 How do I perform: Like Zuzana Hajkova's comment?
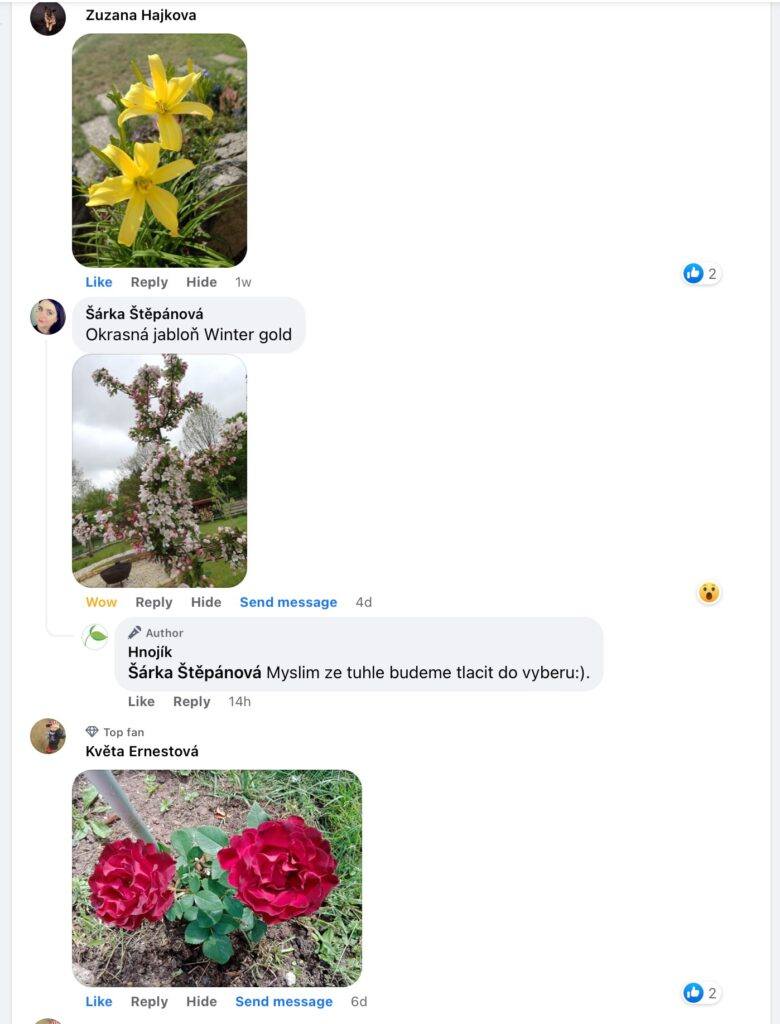pyautogui.click(x=99, y=282)
